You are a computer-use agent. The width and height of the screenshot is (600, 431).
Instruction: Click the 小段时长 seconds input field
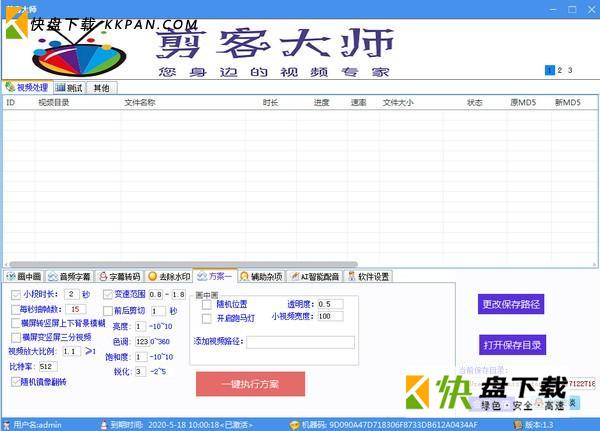coord(72,294)
